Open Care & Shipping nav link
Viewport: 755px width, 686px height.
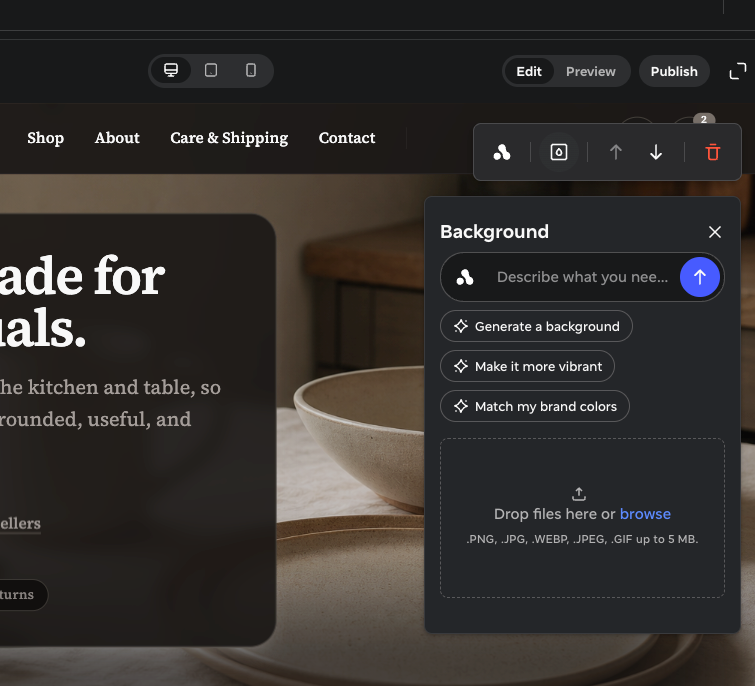(x=229, y=138)
